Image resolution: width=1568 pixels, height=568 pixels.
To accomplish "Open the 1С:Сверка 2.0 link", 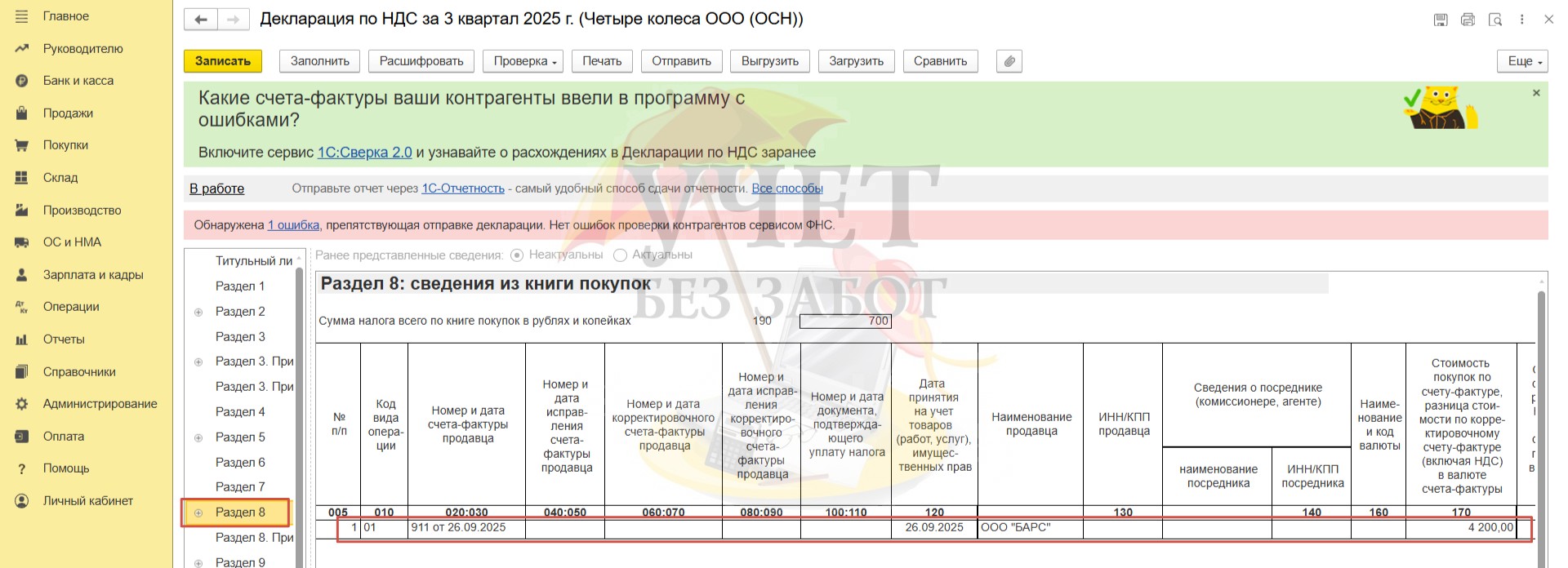I will tap(364, 153).
